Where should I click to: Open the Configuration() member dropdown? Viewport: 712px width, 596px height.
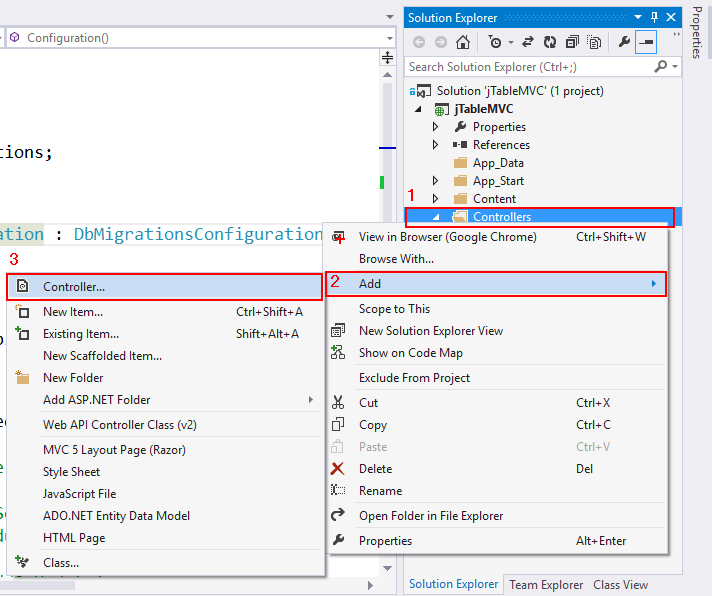coord(390,38)
